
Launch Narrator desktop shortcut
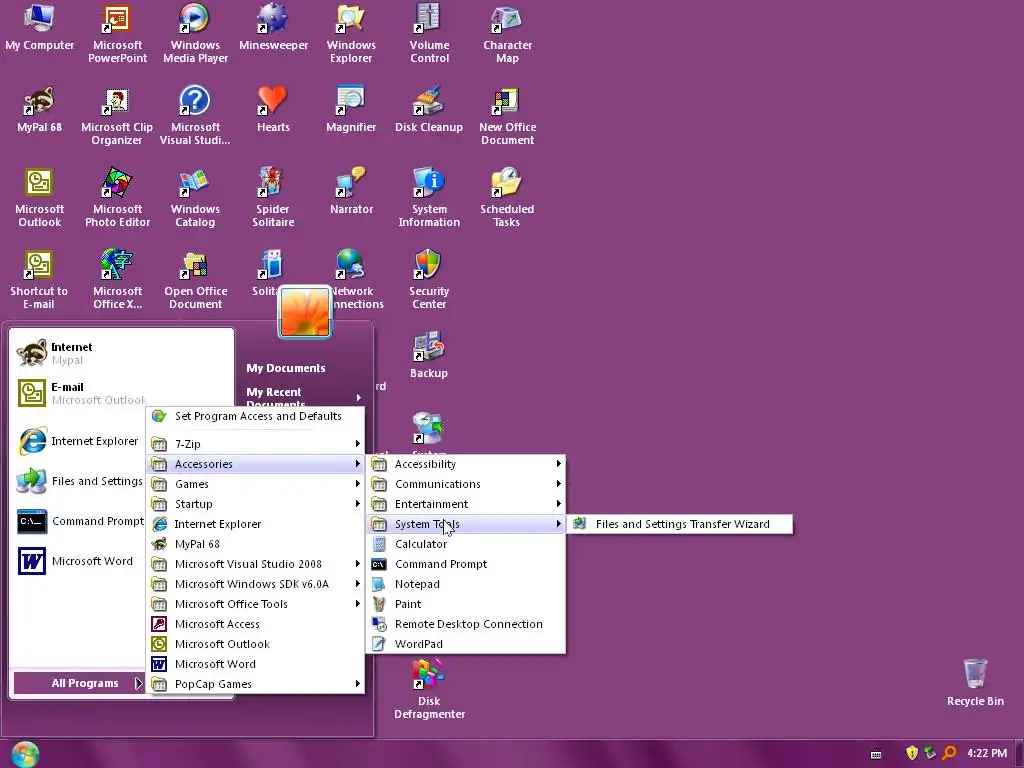click(351, 191)
